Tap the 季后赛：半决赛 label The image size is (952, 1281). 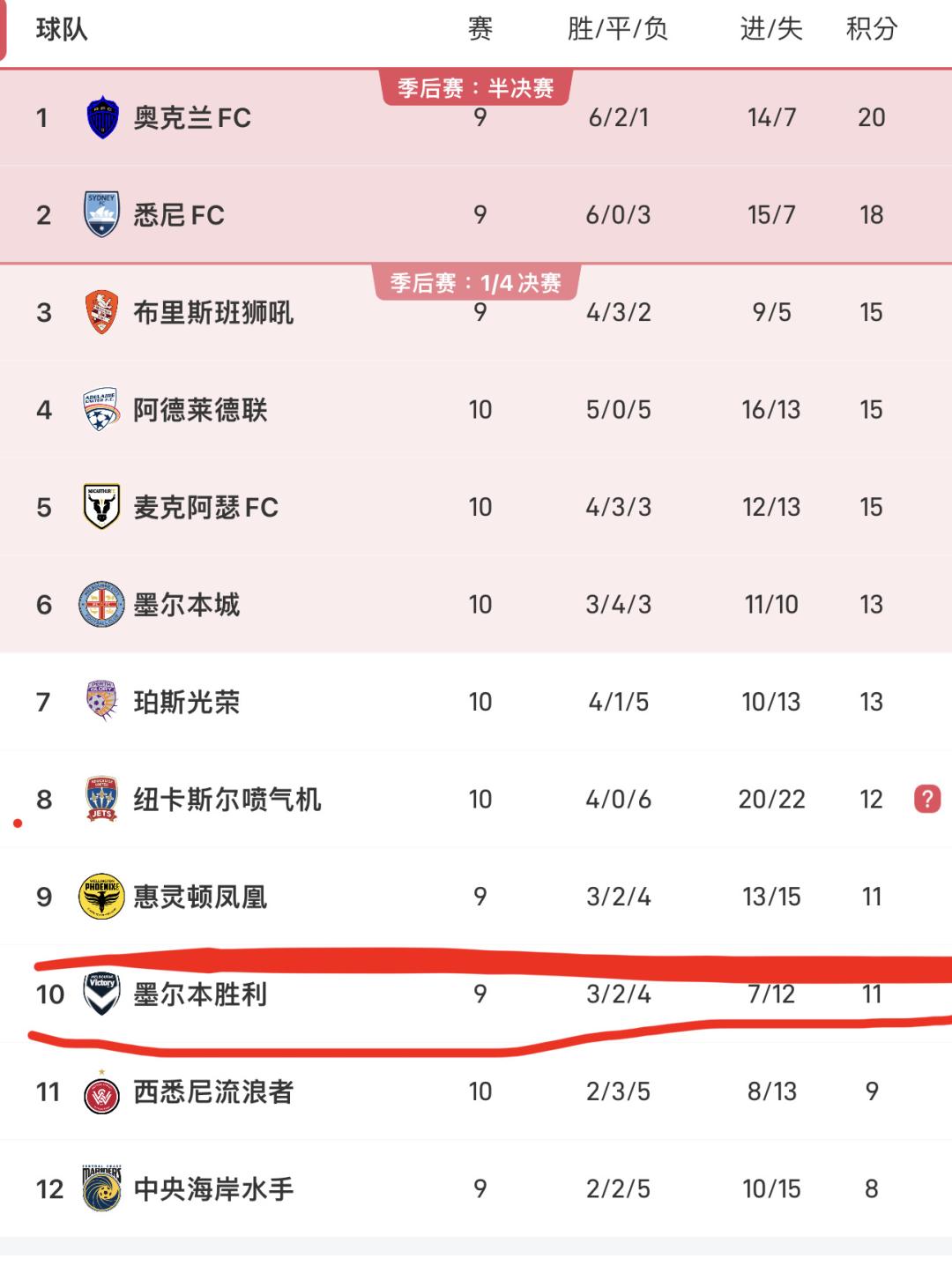click(476, 88)
